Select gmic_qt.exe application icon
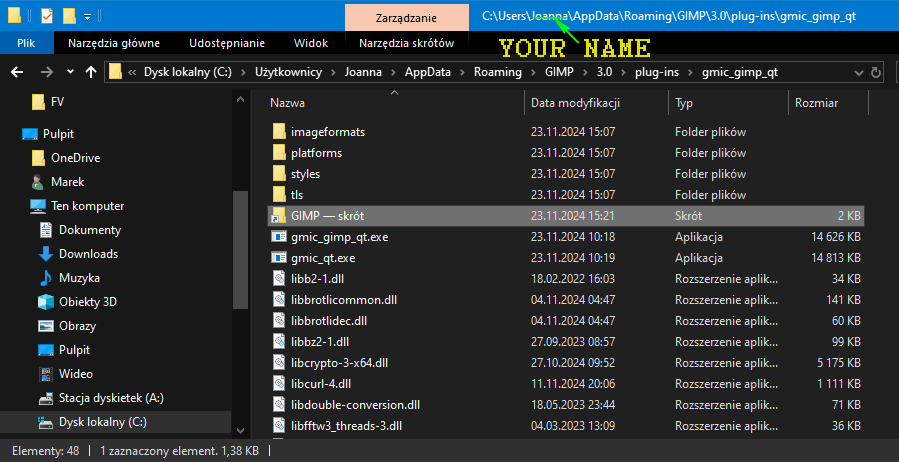Image resolution: width=899 pixels, height=462 pixels. click(279, 258)
